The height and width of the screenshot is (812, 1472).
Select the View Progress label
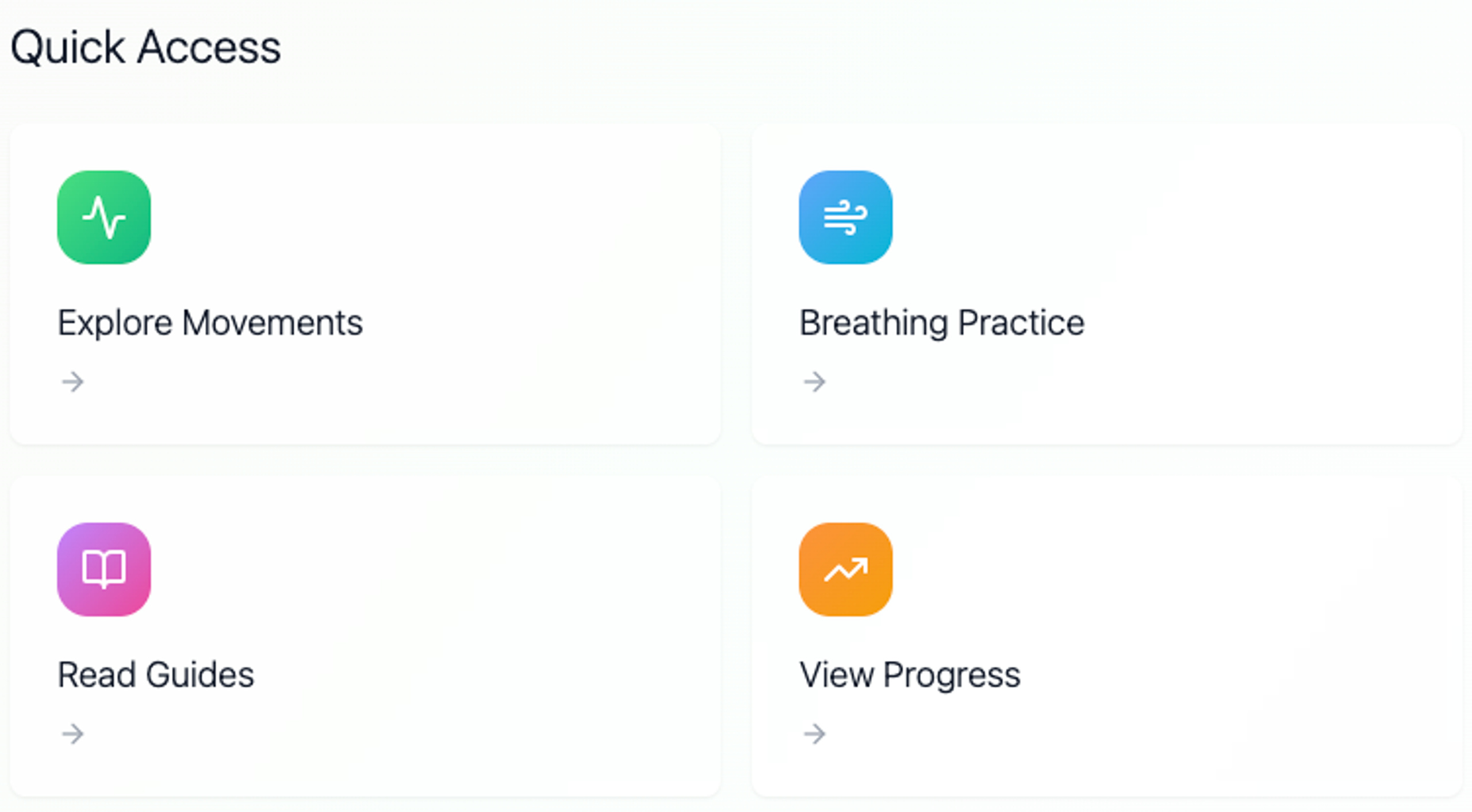[x=910, y=676]
